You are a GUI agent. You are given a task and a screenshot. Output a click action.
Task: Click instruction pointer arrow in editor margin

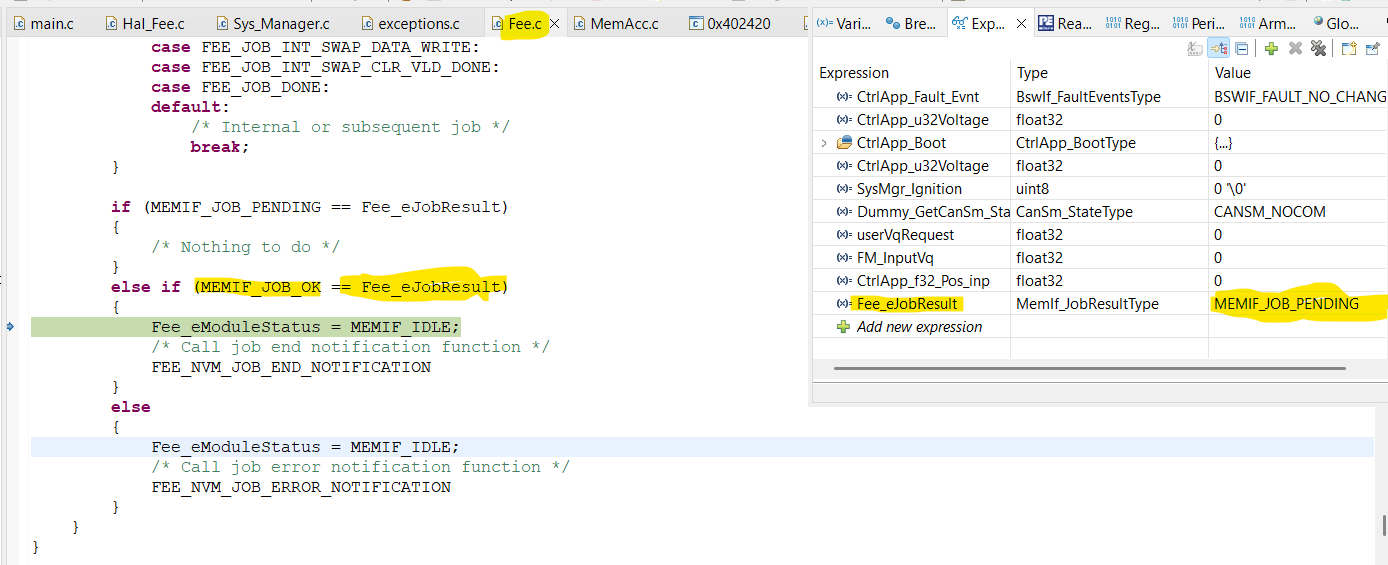tap(9, 327)
